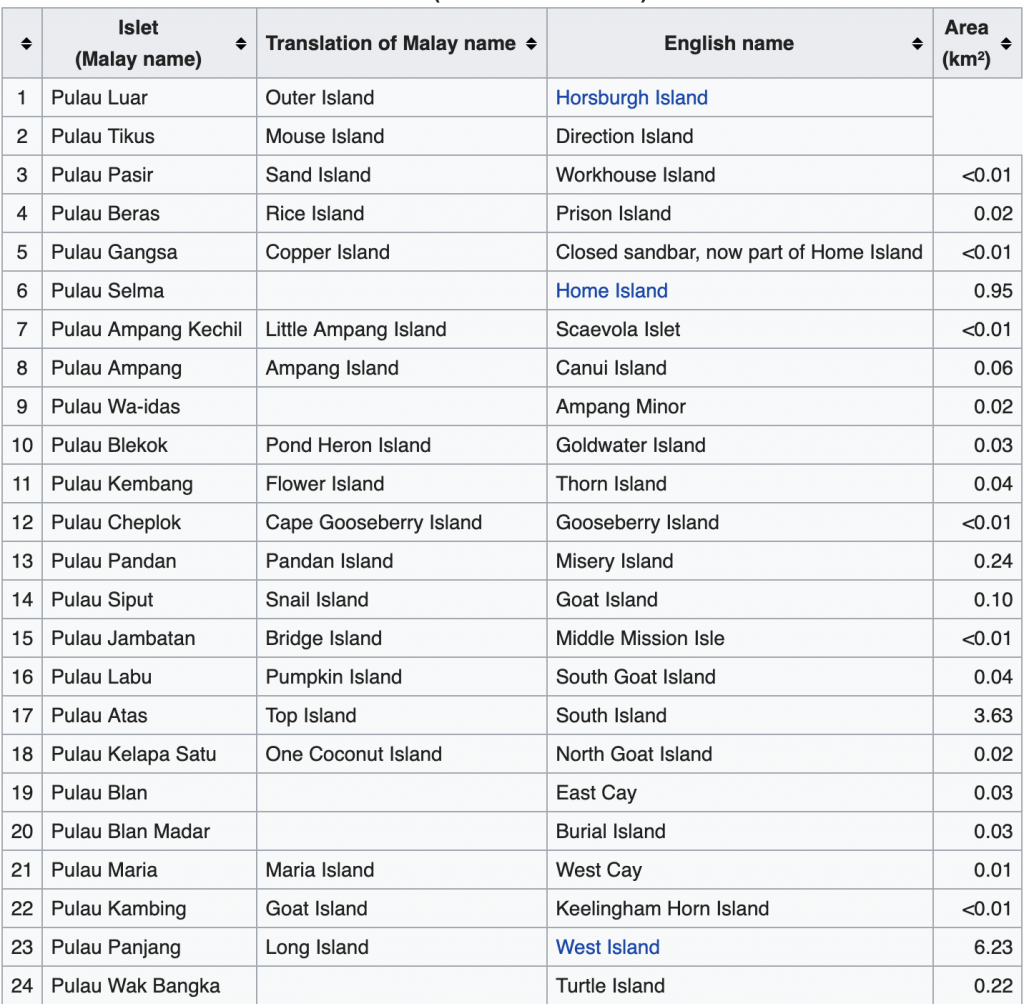1024x1004 pixels.
Task: Click sort arrows next to Translation of Malay name
Action: pyautogui.click(x=531, y=44)
